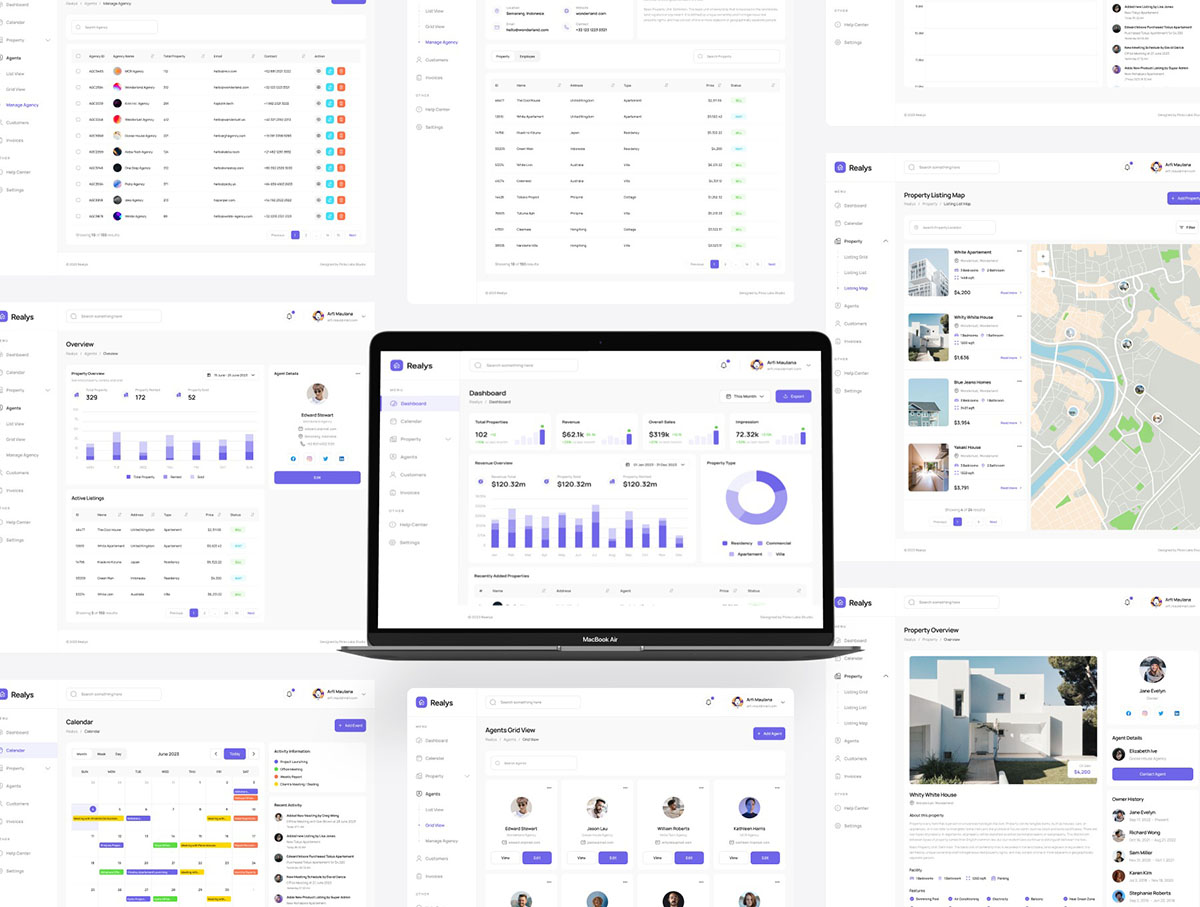This screenshot has width=1200, height=907.
Task: Click Add Agent in Agents Grid View
Action: [x=769, y=733]
